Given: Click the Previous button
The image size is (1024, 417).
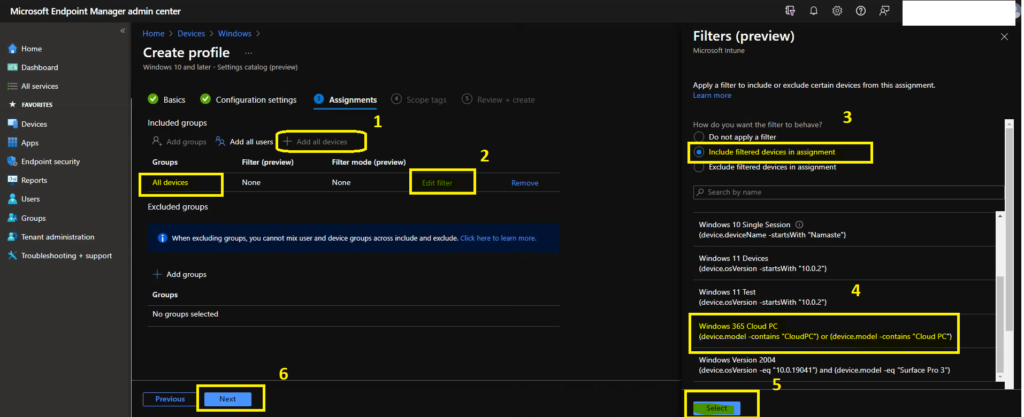Looking at the screenshot, I should point(170,399).
